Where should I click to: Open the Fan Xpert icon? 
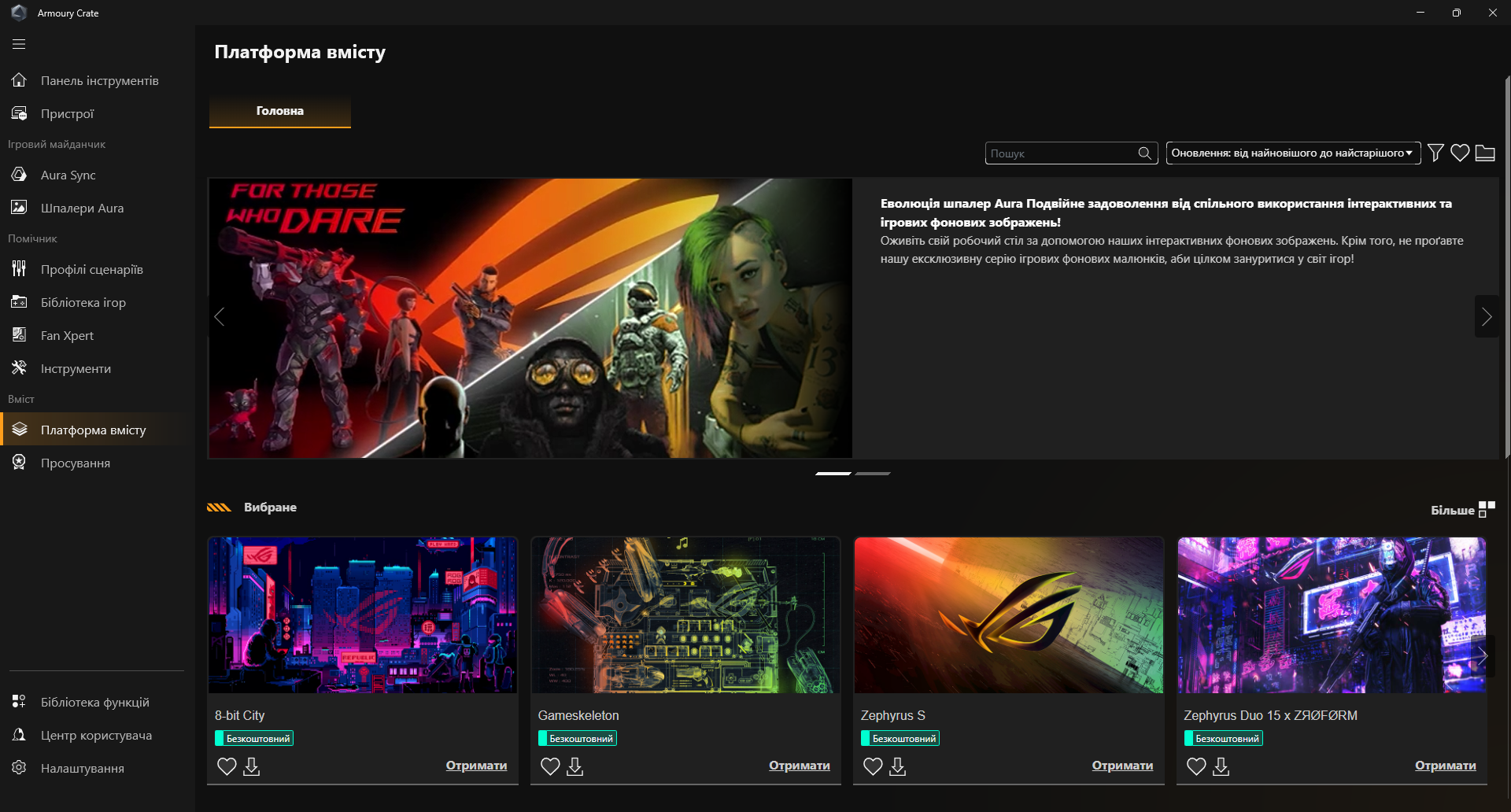coord(19,335)
